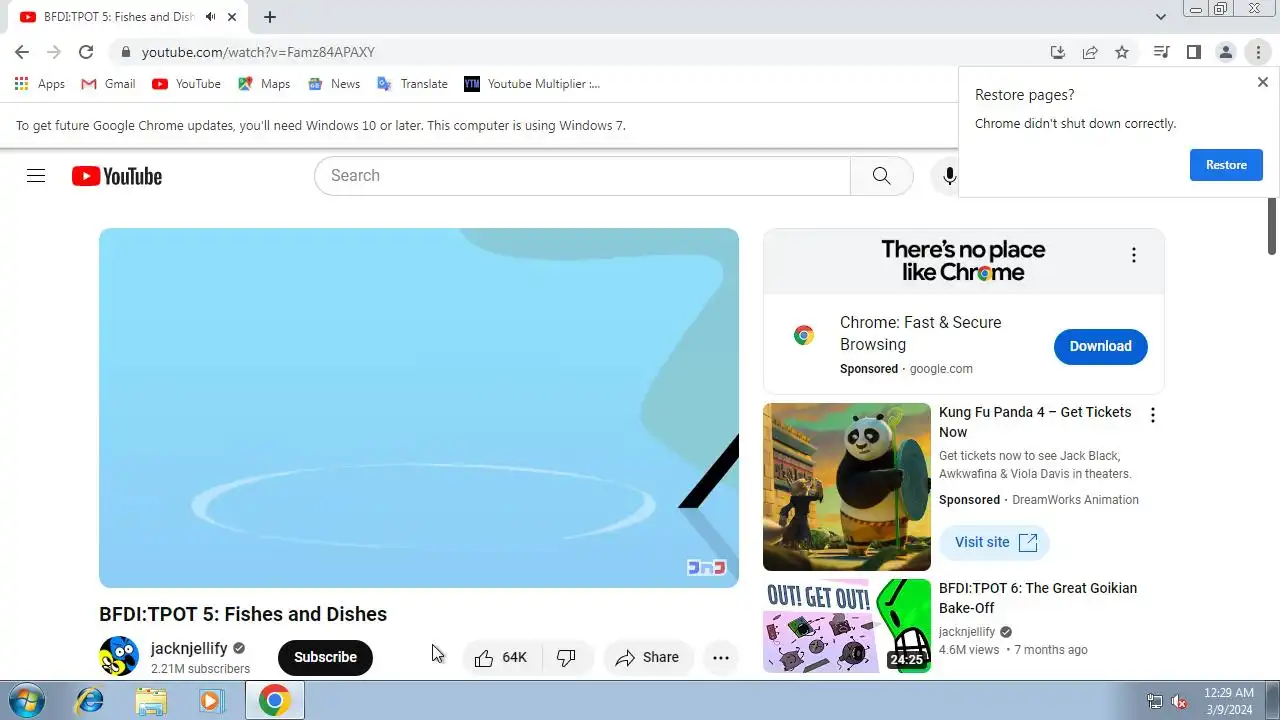
Task: Open the Chrome profile avatar
Action: [1225, 52]
